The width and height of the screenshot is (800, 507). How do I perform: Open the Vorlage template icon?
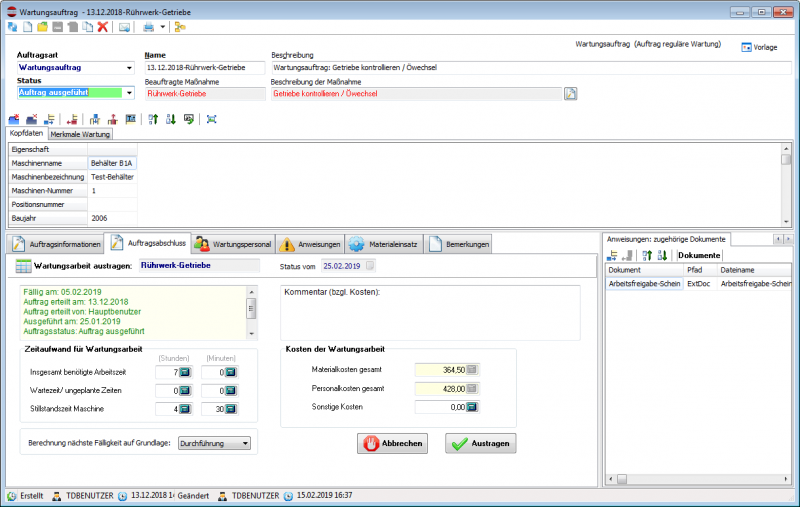(x=746, y=48)
